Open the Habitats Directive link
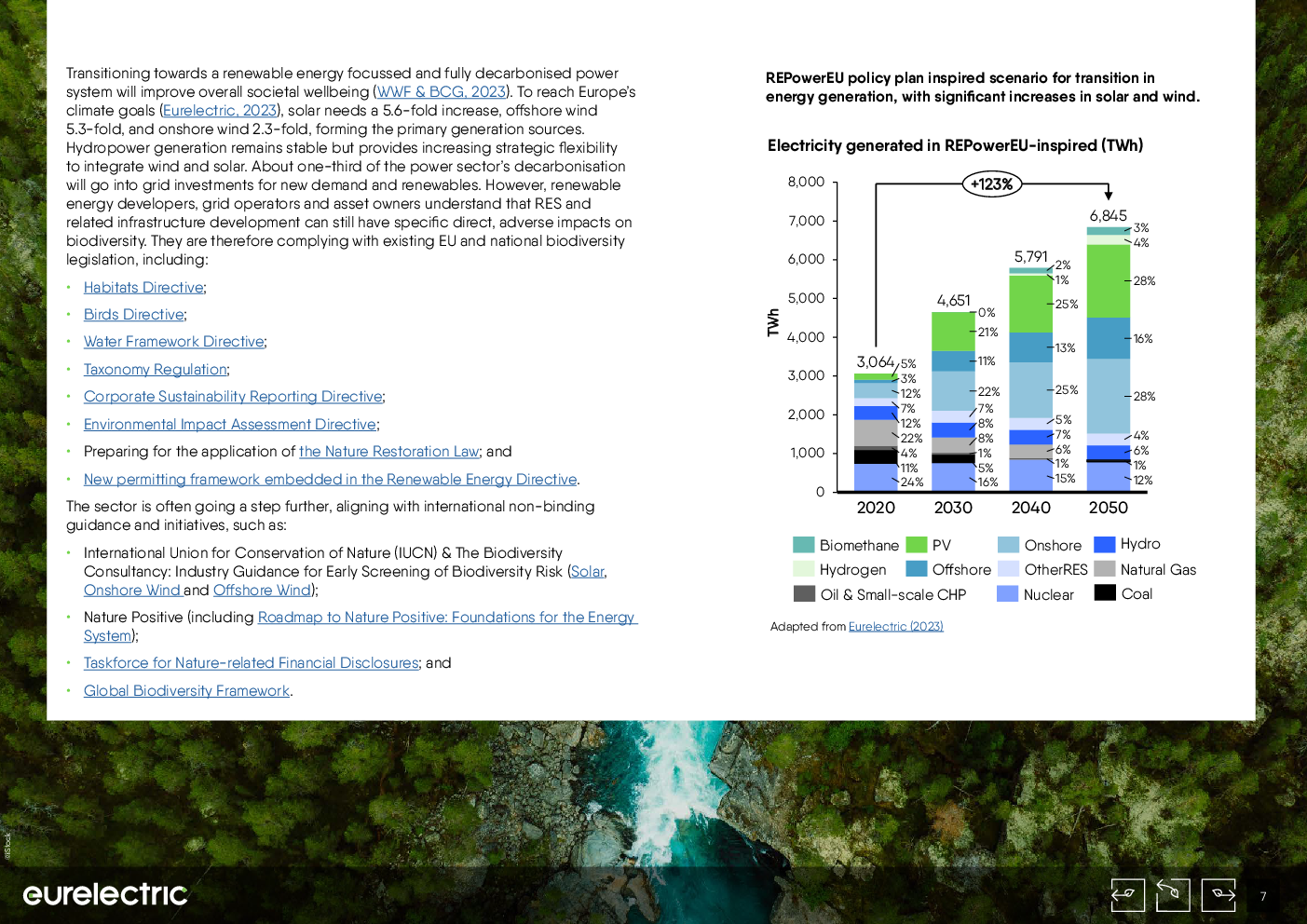Viewport: 1307px width, 924px height. [143, 288]
